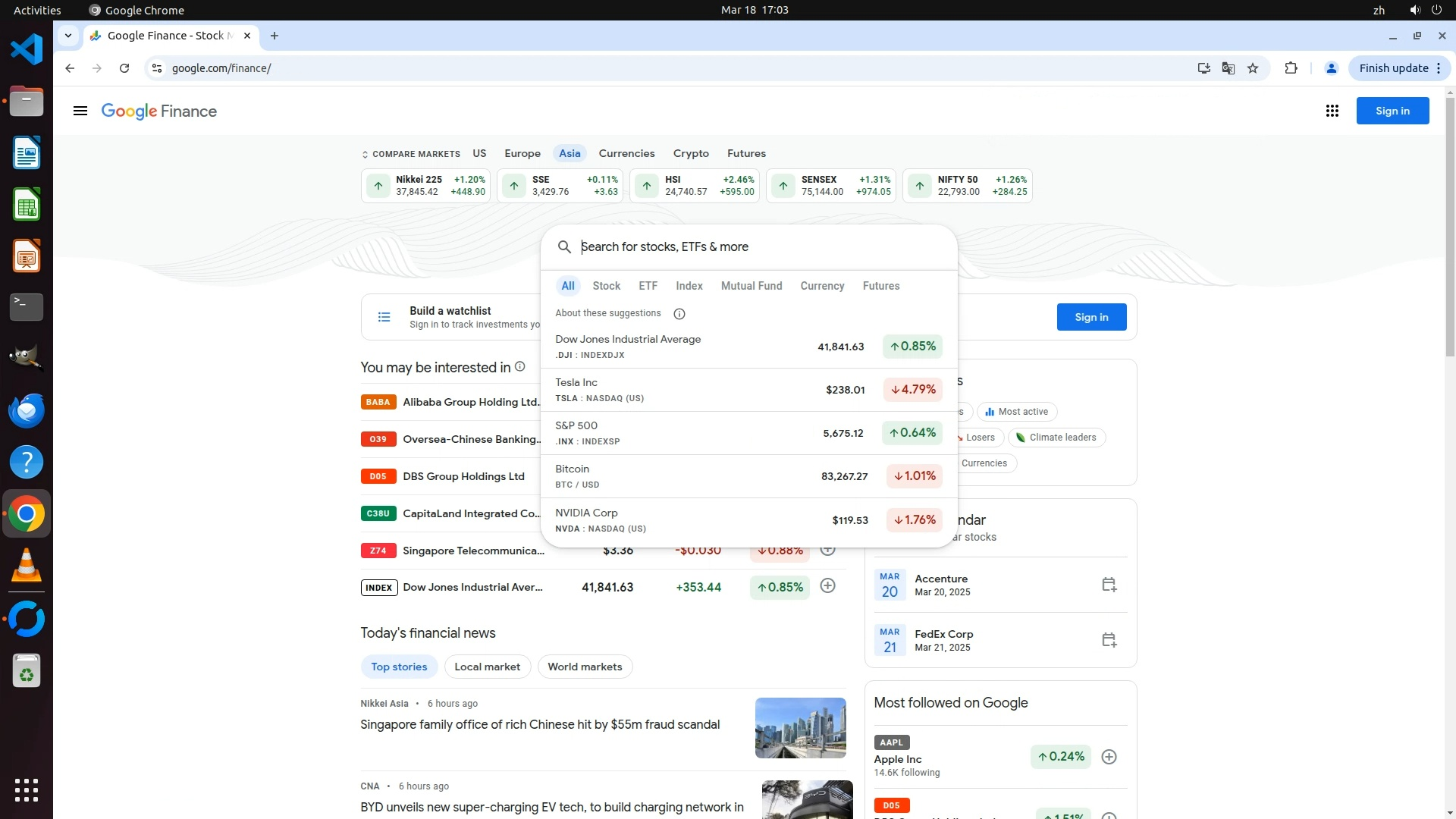The image size is (1456, 819).
Task: Click Sign in button in header
Action: 1392,111
